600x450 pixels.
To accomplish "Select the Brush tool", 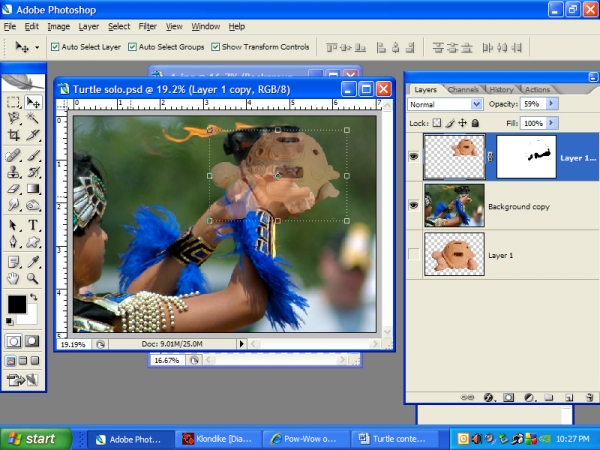I will (x=33, y=156).
